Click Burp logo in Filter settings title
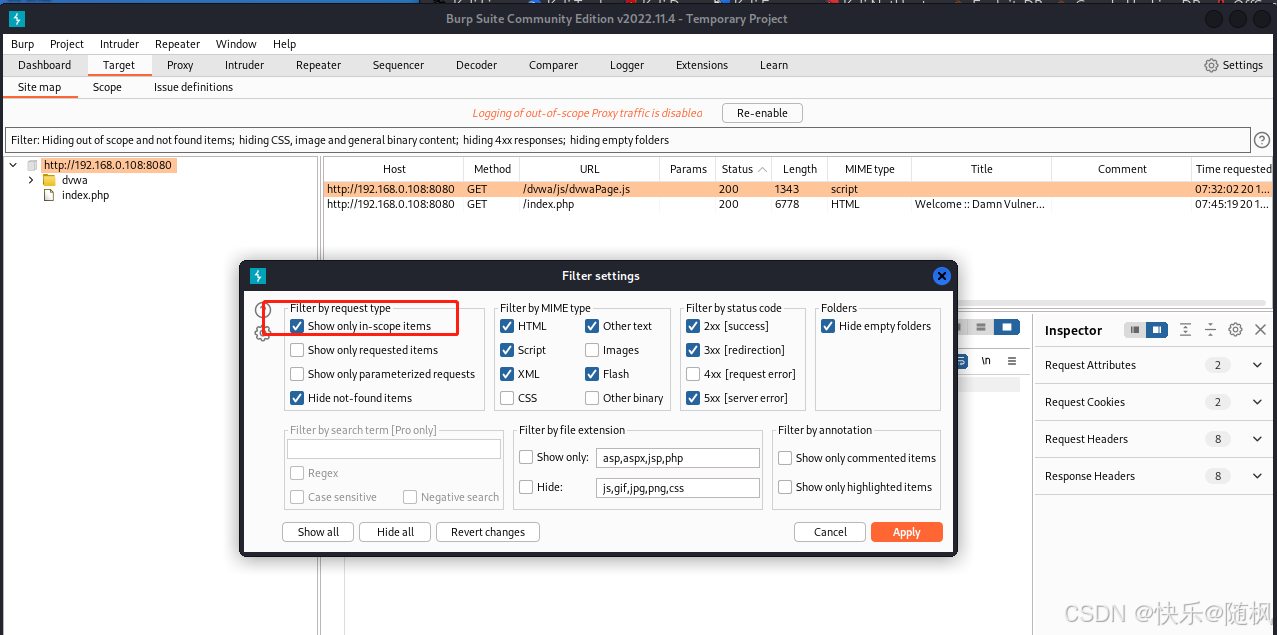The width and height of the screenshot is (1277, 635). [x=257, y=276]
